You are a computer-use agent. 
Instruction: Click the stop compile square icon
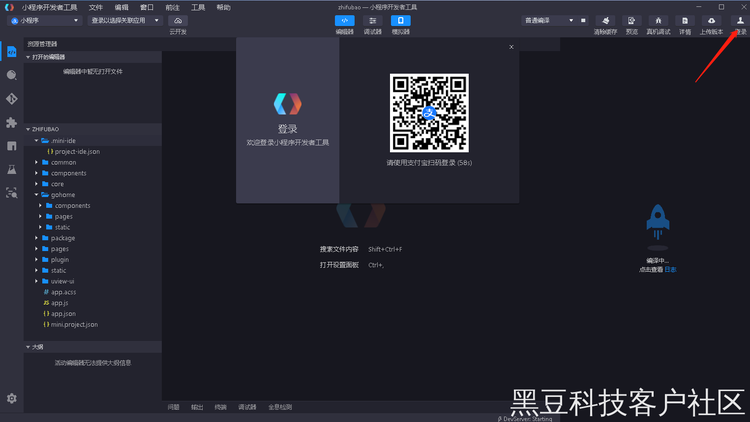coord(583,21)
